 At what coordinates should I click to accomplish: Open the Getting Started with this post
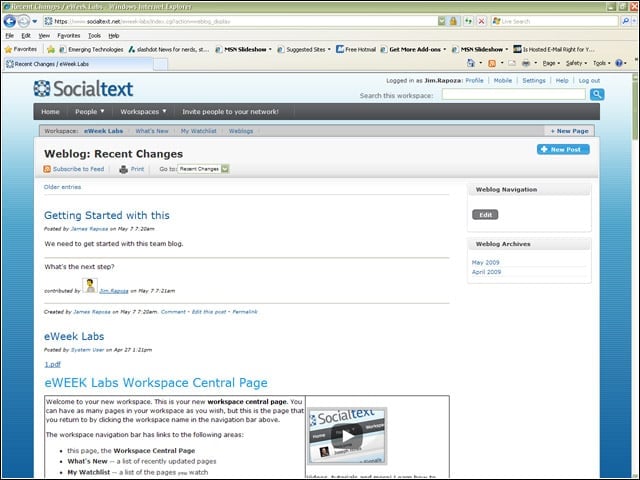(x=107, y=215)
